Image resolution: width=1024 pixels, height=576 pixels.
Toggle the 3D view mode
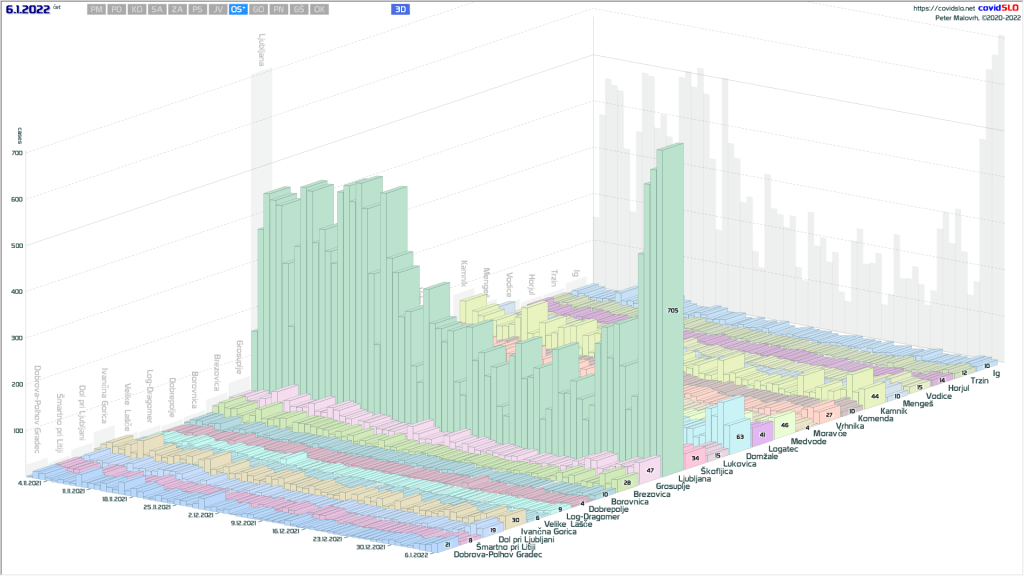coord(401,9)
